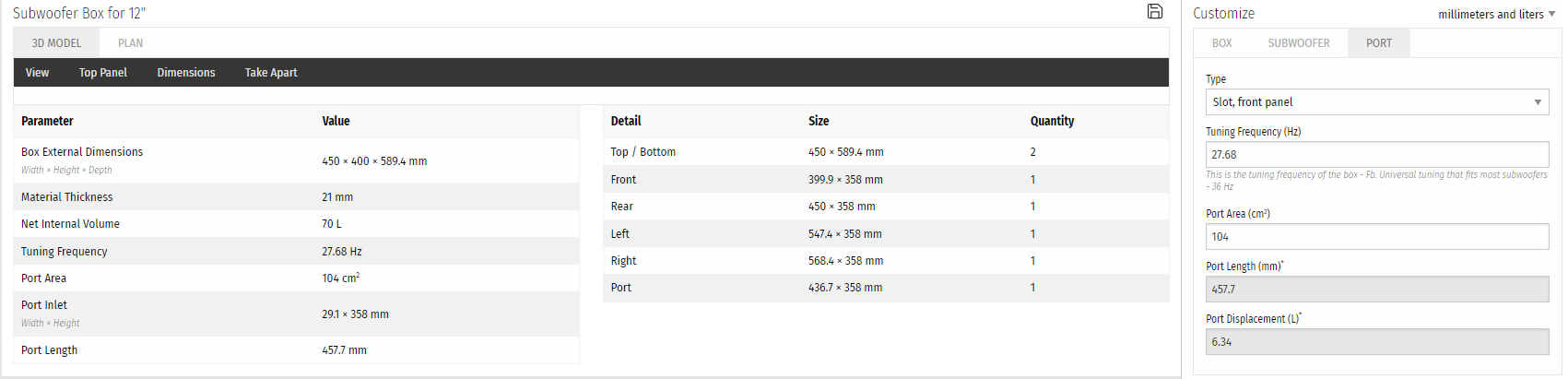The height and width of the screenshot is (379, 1568).
Task: Click the Dimensions toolbar item
Action: 186,73
